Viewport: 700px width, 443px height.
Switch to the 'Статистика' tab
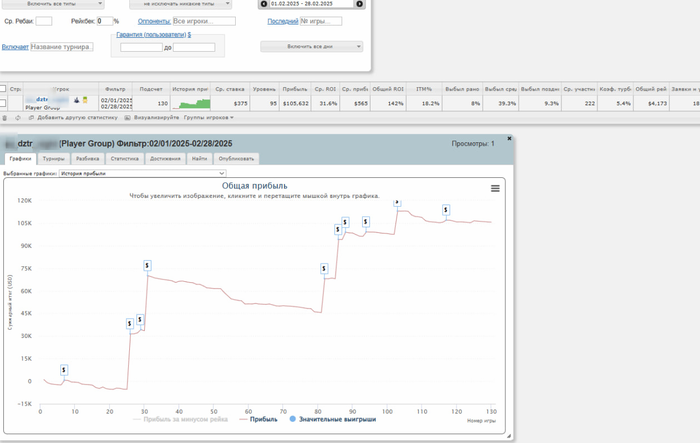[125, 159]
